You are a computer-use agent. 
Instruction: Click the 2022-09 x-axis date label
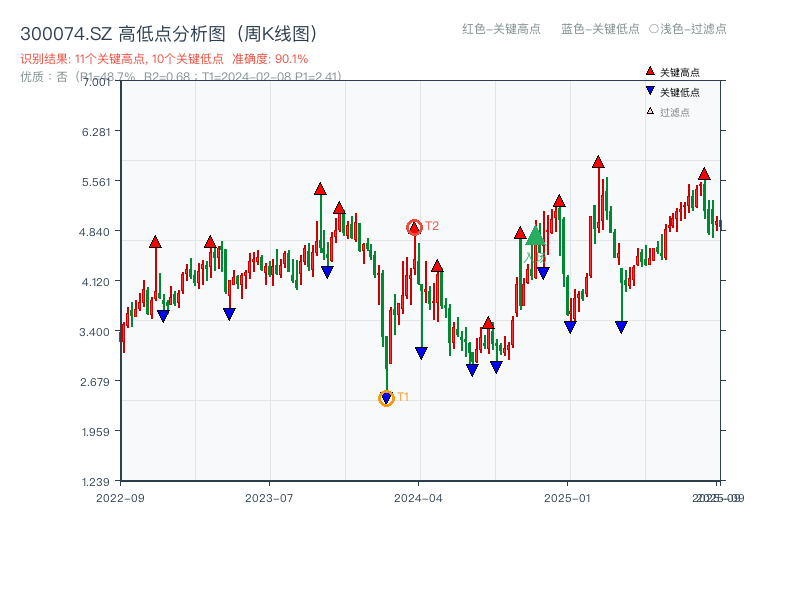point(120,498)
